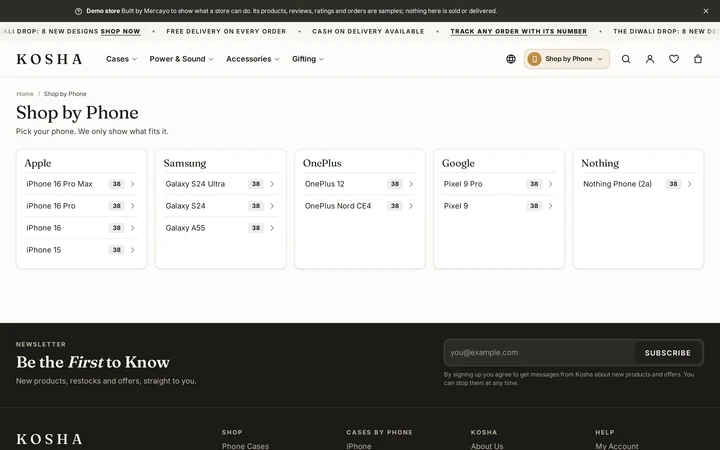Click Shop Now in announcement bar
The width and height of the screenshot is (720, 450).
point(120,31)
